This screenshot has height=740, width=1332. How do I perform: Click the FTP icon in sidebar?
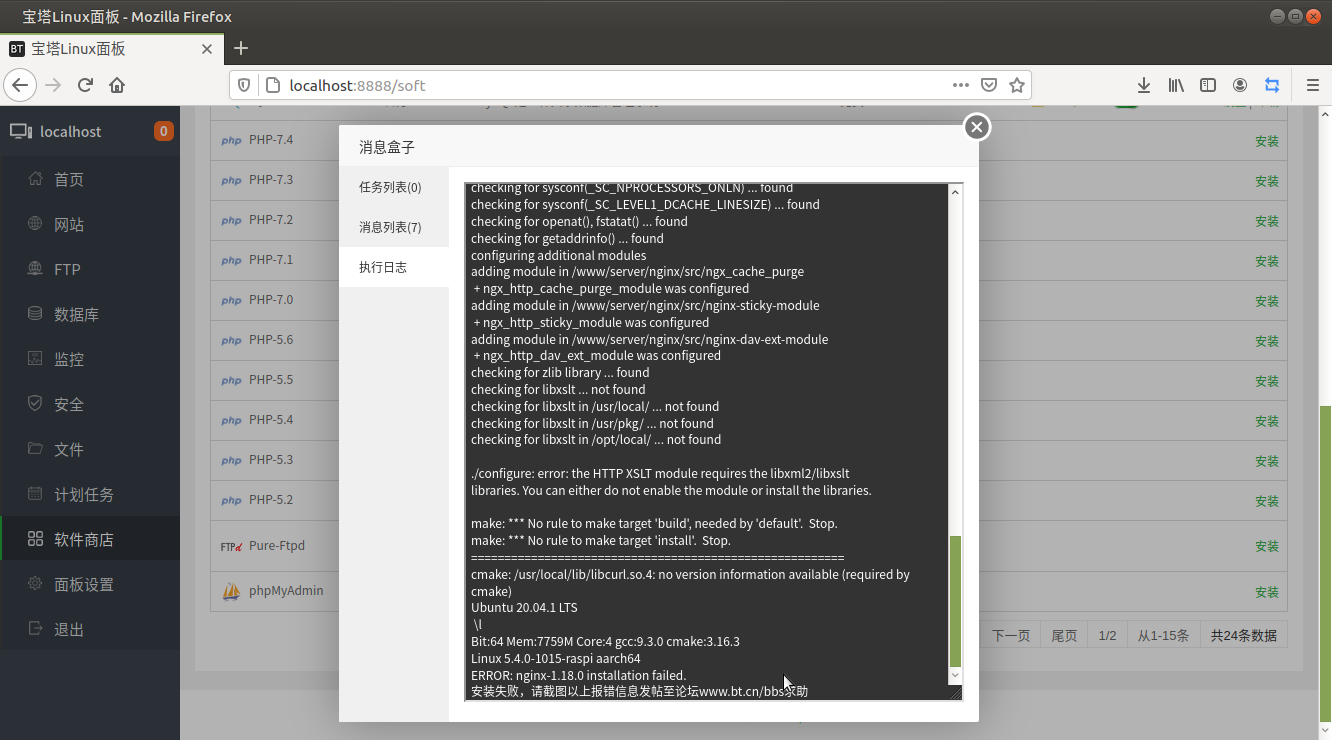tap(36, 269)
